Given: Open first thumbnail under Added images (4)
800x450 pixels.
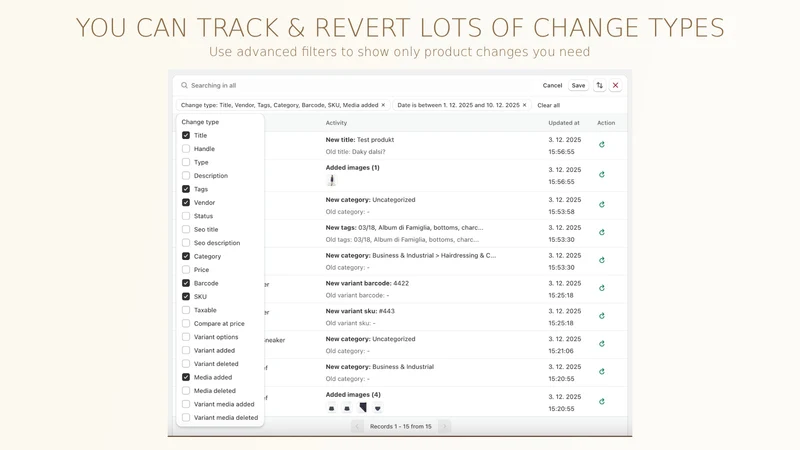Looking at the screenshot, I should tap(332, 408).
